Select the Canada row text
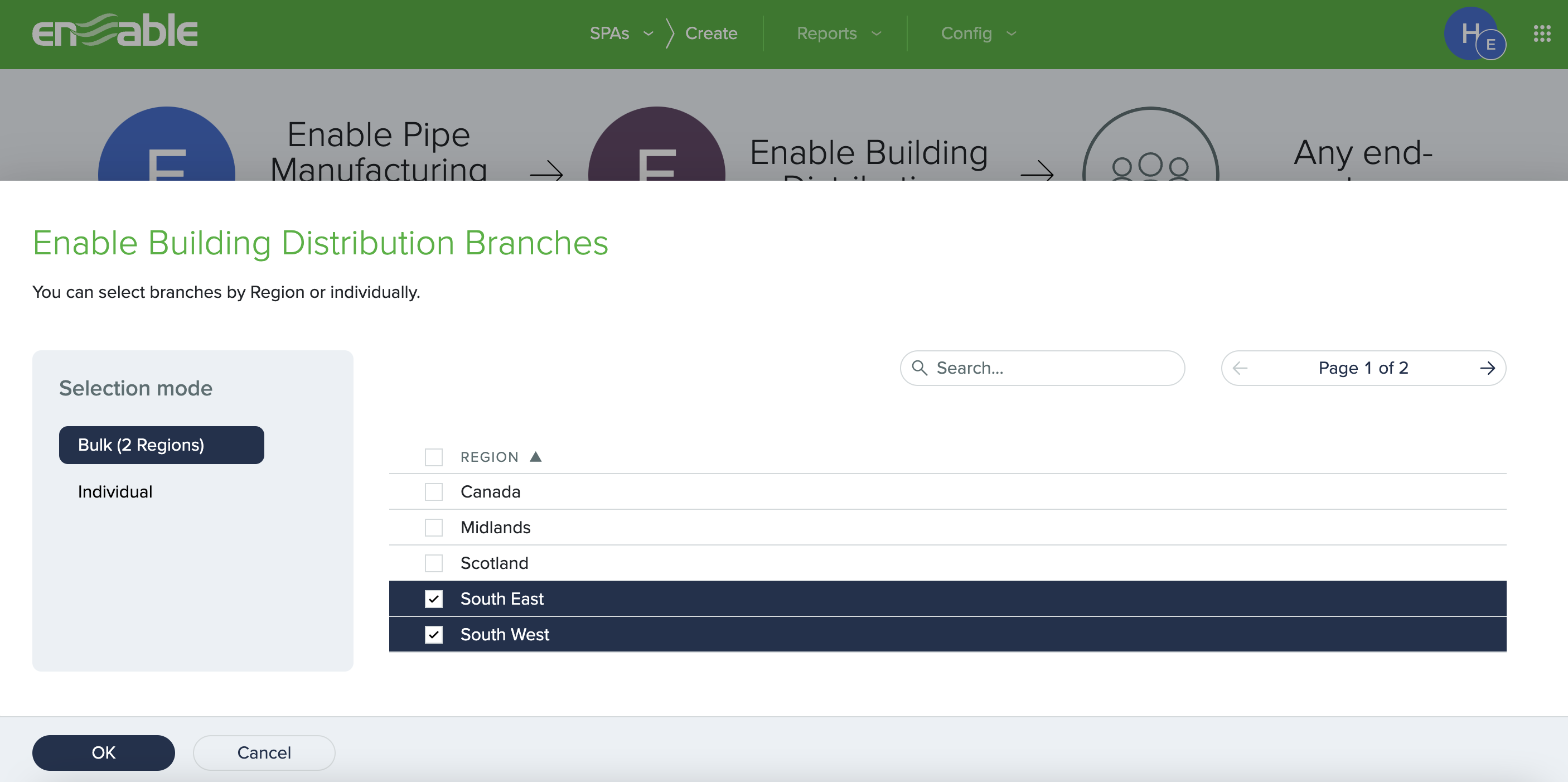Image resolution: width=1568 pixels, height=782 pixels. [490, 491]
